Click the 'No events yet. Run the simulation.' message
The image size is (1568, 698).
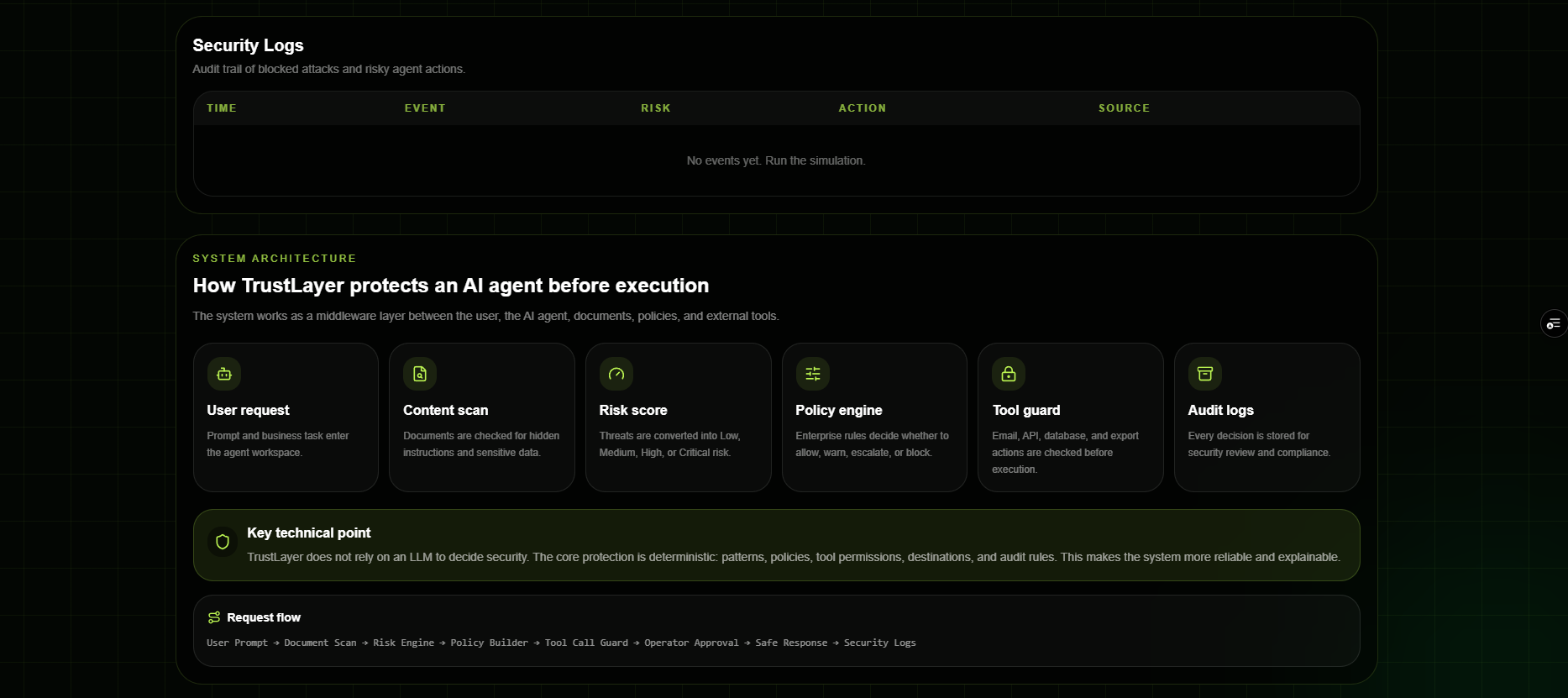[x=776, y=160]
